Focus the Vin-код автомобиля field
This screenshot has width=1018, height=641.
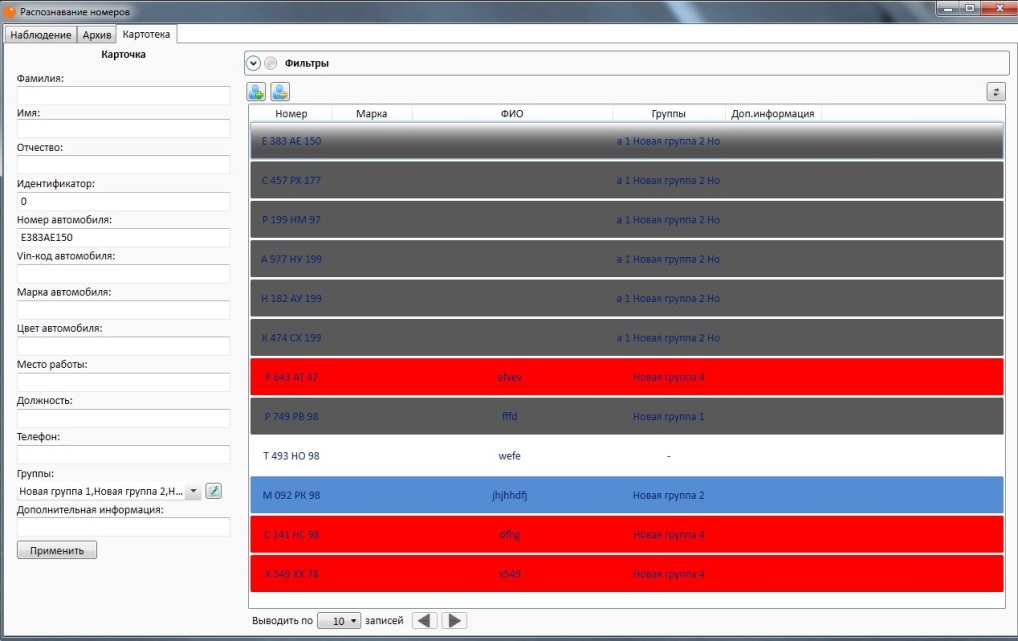(x=123, y=273)
